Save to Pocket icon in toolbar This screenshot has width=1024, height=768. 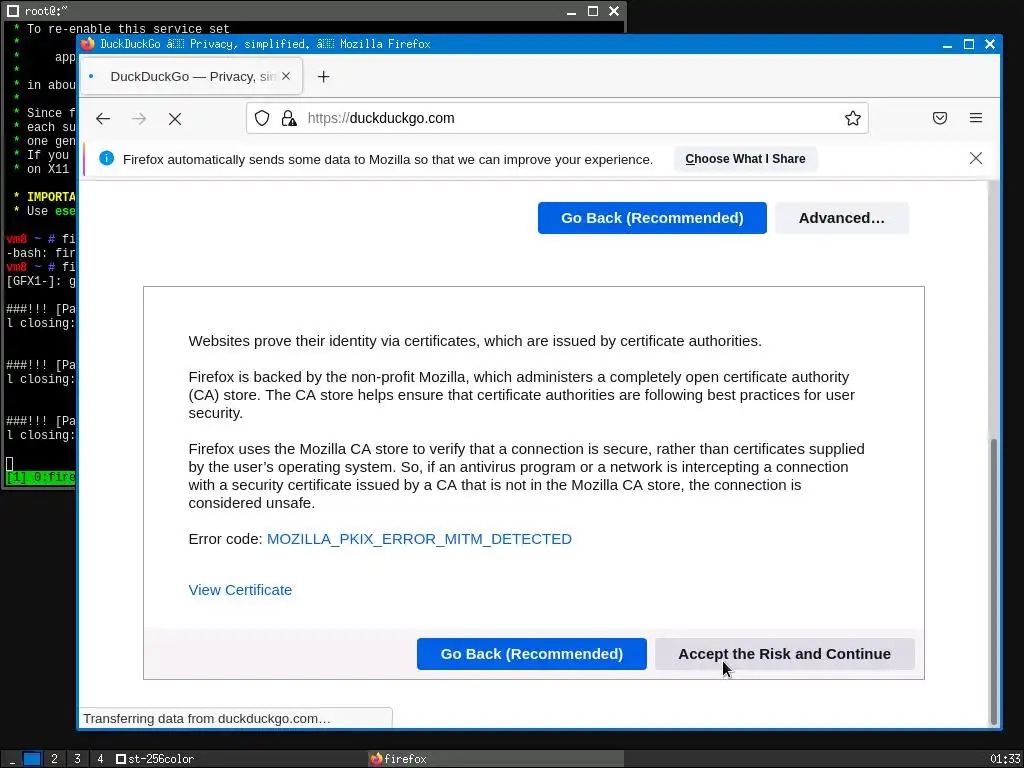(x=940, y=118)
